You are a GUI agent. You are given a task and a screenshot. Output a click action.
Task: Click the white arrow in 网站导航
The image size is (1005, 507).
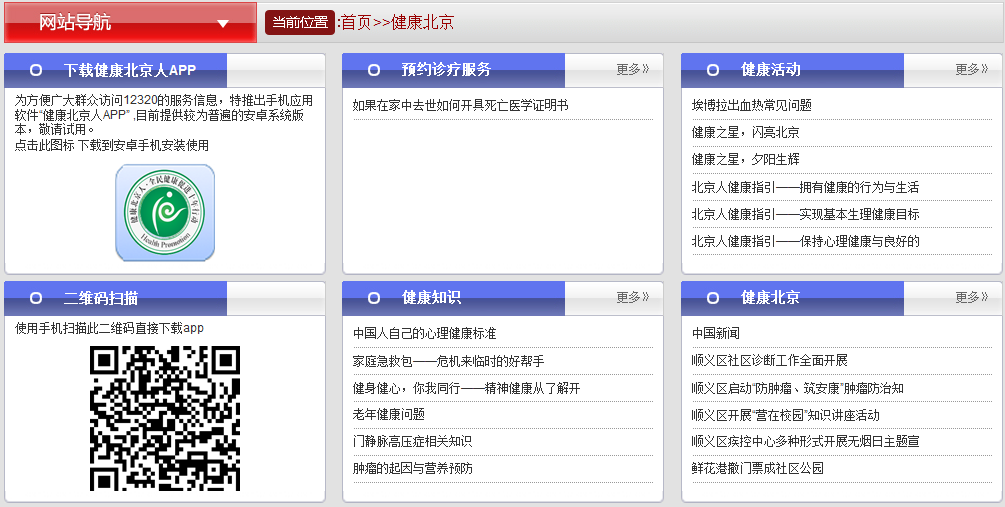coord(223,24)
